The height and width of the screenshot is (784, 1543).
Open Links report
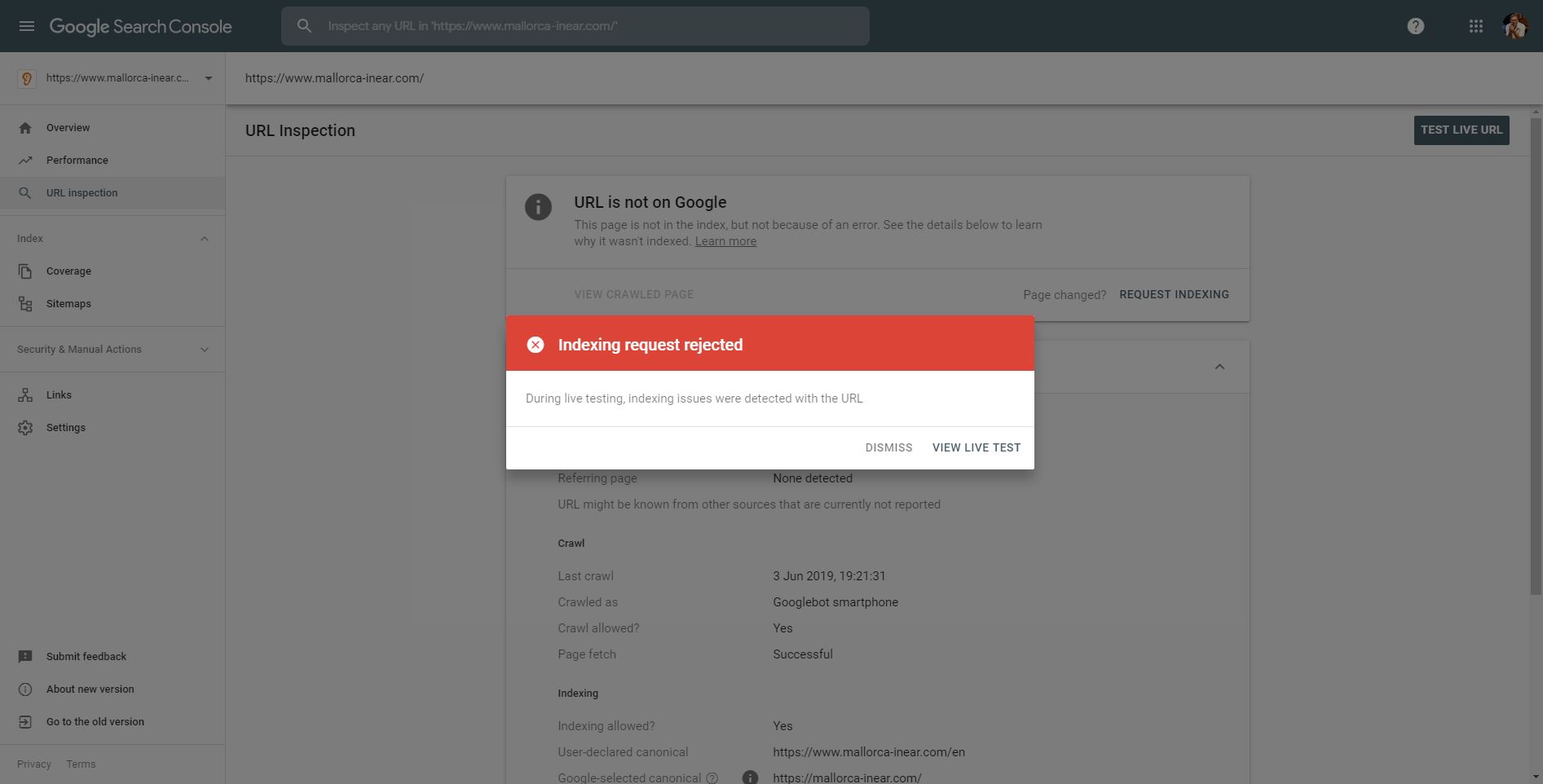coord(112,395)
